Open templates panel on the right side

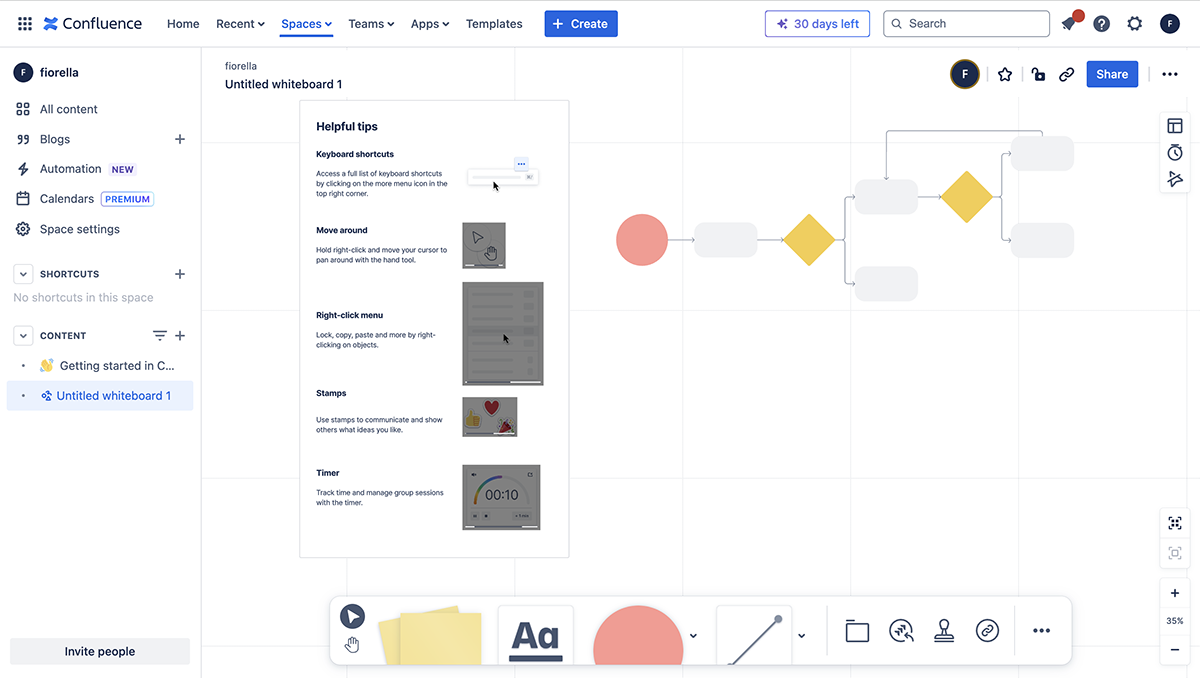point(1175,126)
